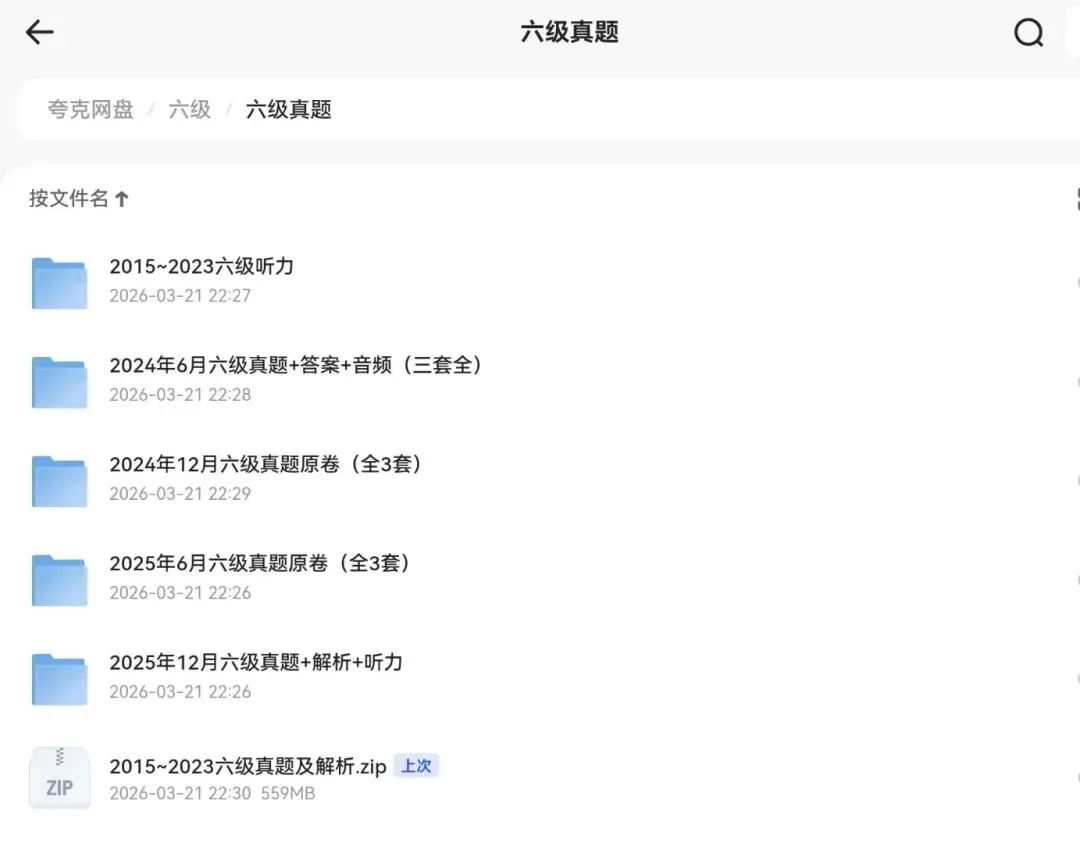Image resolution: width=1080 pixels, height=843 pixels.
Task: Open folder icon for 2015~2023六级听力
Action: (x=59, y=283)
